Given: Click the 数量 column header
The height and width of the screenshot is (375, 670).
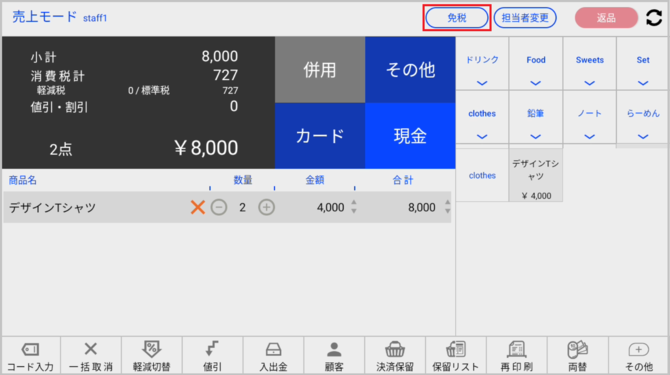Looking at the screenshot, I should [243, 180].
